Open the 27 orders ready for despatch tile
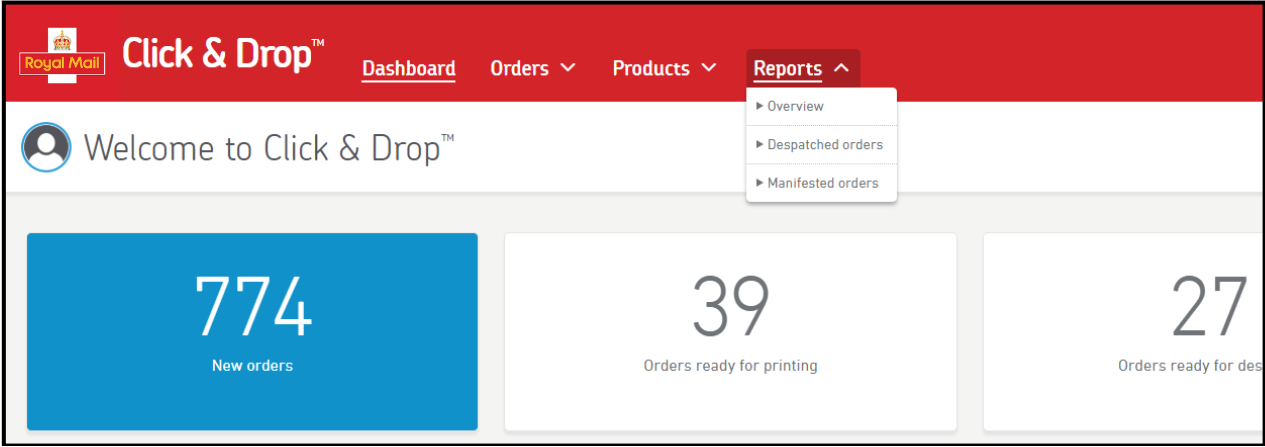The image size is (1265, 447). tap(1123, 331)
